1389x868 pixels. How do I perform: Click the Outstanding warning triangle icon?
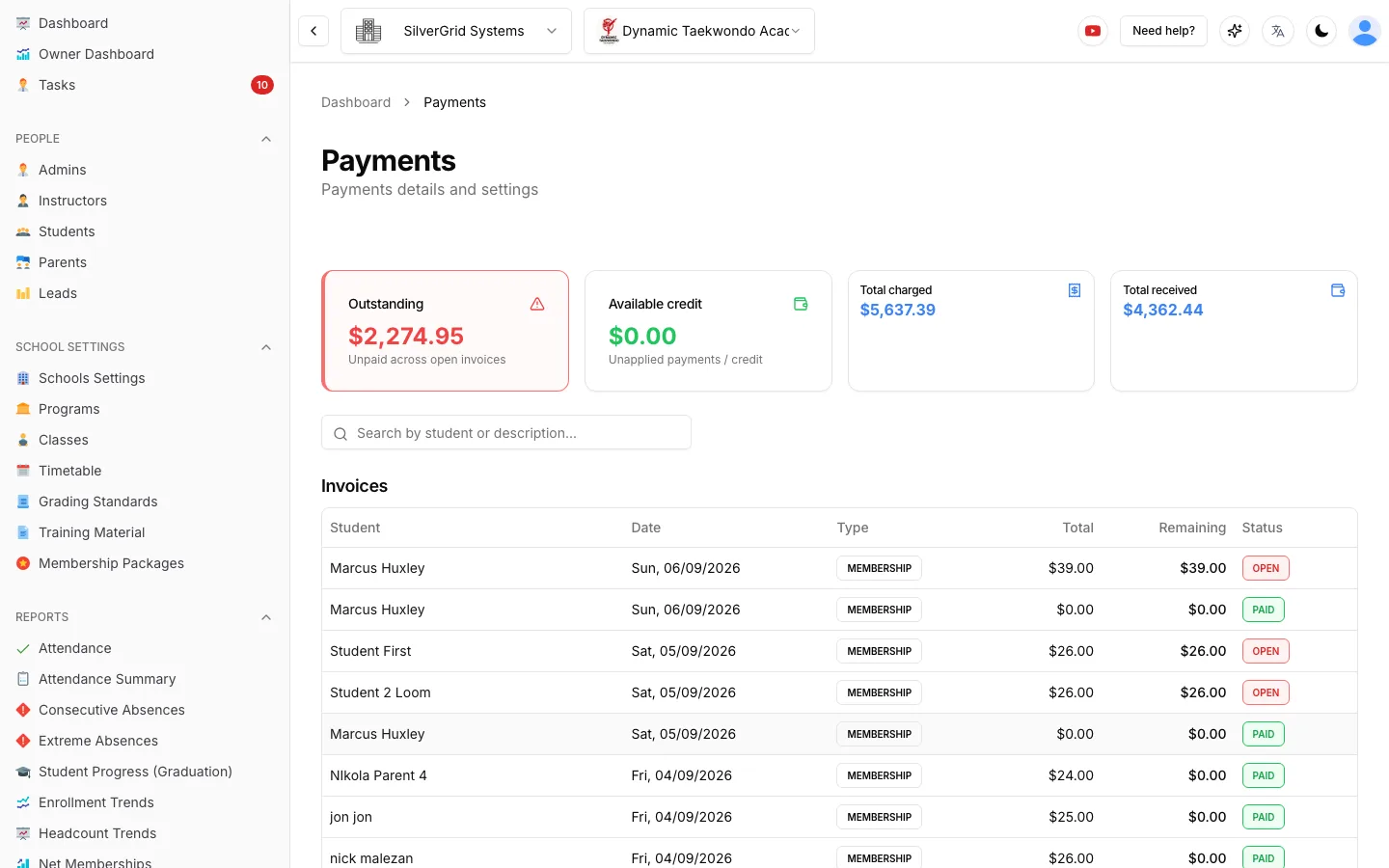pos(537,304)
